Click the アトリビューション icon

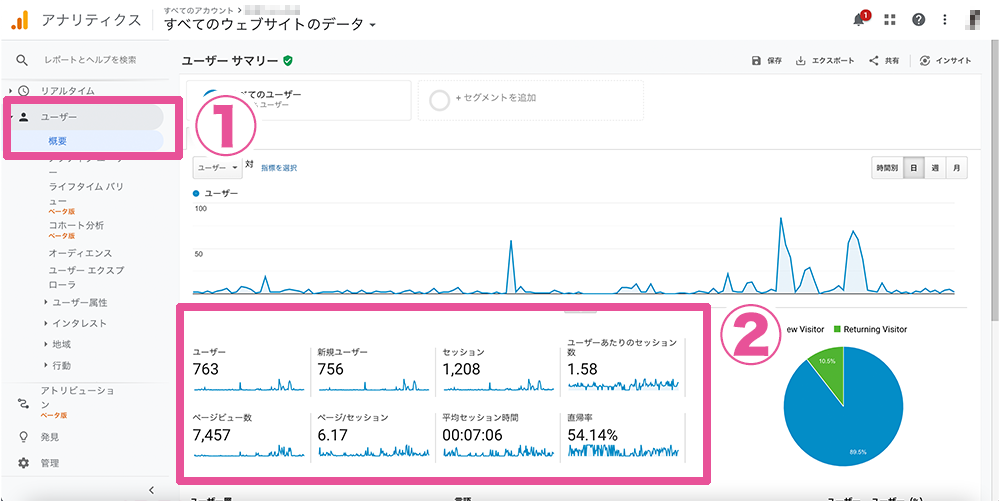coord(24,403)
